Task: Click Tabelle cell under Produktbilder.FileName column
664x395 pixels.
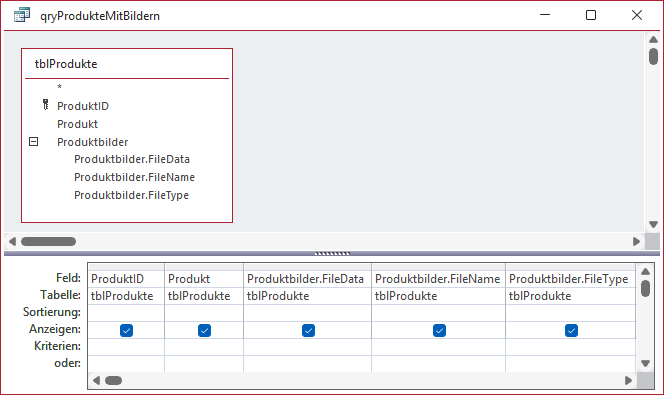Action: (x=438, y=296)
